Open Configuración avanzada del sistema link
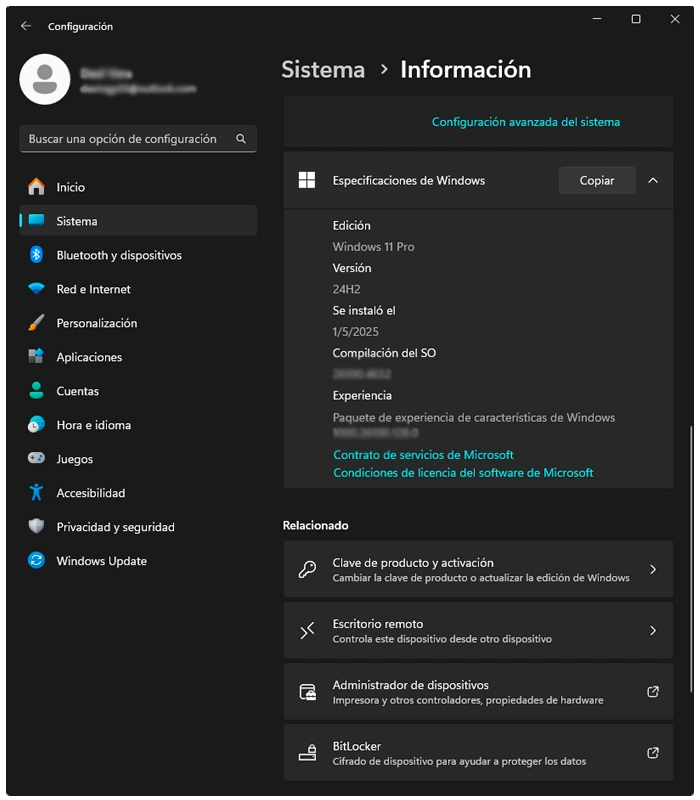Screen dimensions: 700x800 click(526, 122)
